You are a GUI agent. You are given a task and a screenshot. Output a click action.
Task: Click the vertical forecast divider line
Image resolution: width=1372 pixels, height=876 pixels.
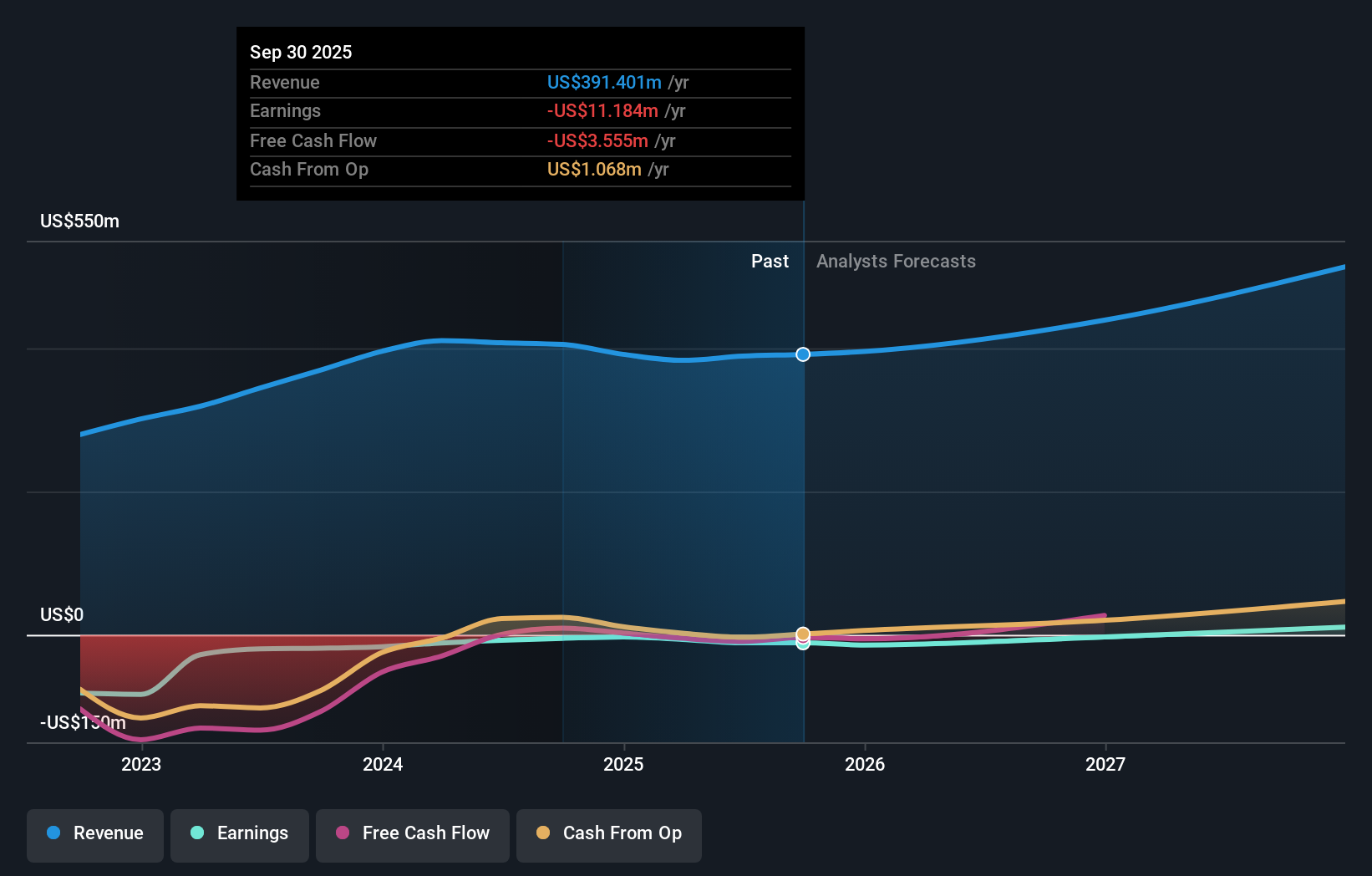802,502
